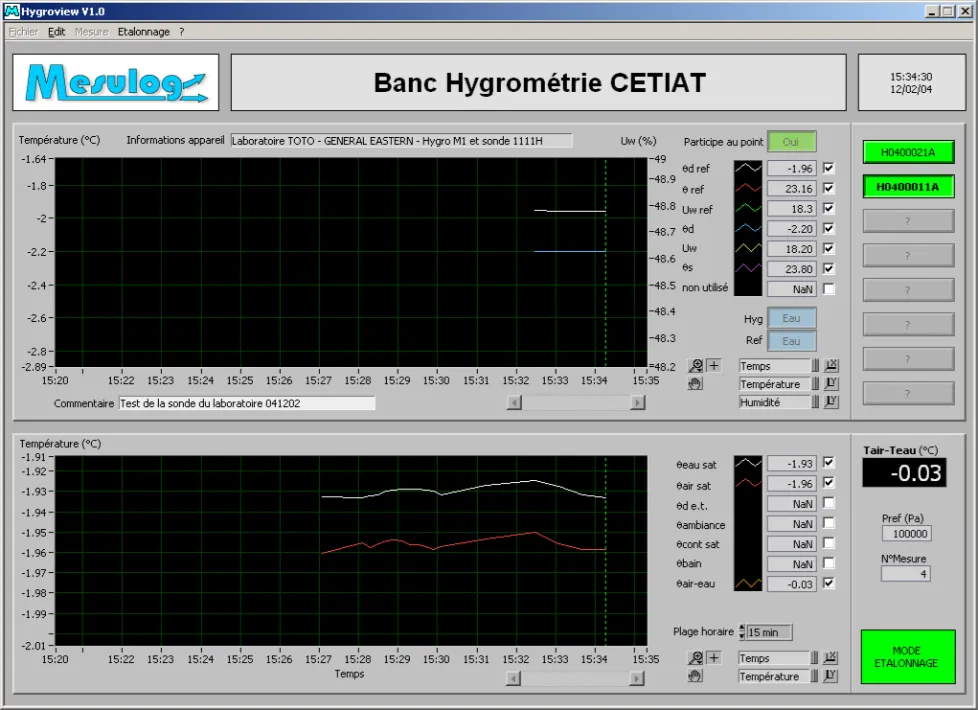Enable the θambiance checkbox
The height and width of the screenshot is (710, 978).
829,523
